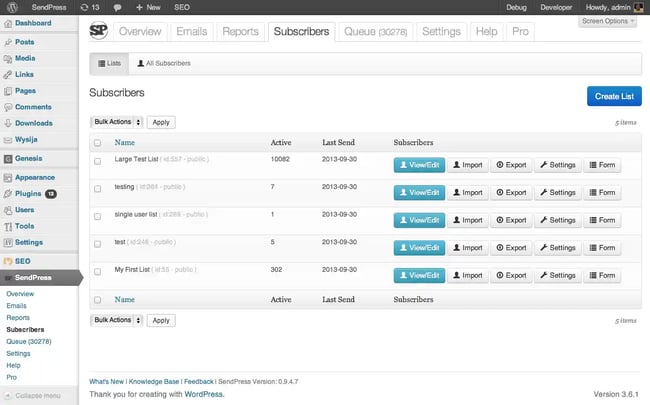Viewport: 650px width, 405px height.
Task: Open the top Bulk Actions dropdown
Action: 115,122
